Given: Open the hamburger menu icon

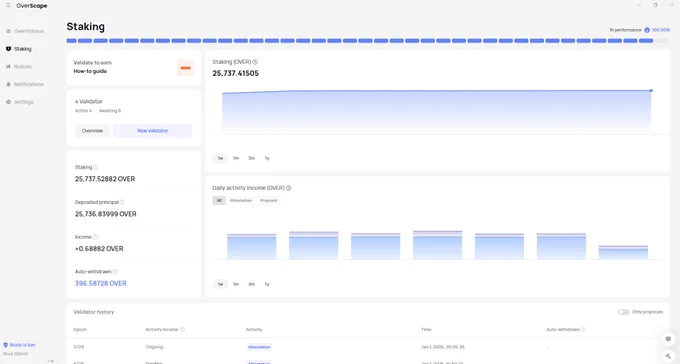Looking at the screenshot, I should tap(8, 5).
